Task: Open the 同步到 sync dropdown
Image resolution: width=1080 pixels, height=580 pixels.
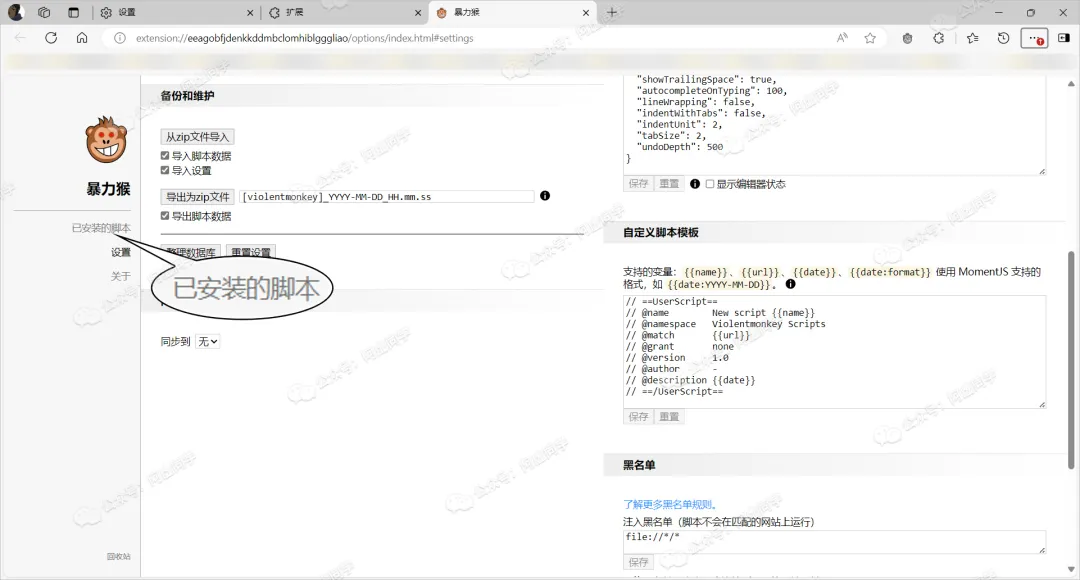Action: pyautogui.click(x=208, y=341)
